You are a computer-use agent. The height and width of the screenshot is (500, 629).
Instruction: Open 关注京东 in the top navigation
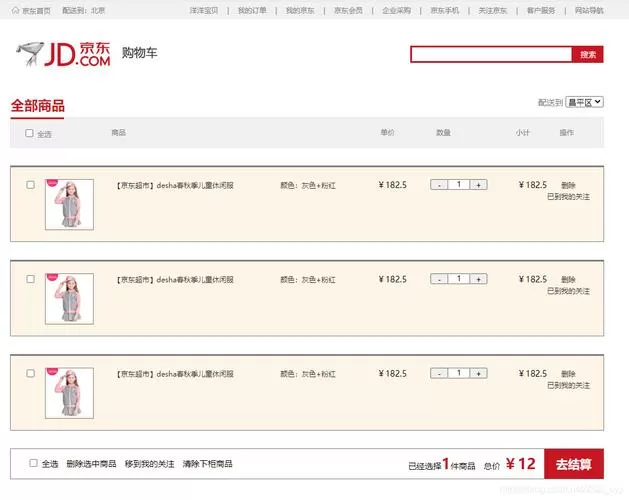(493, 10)
